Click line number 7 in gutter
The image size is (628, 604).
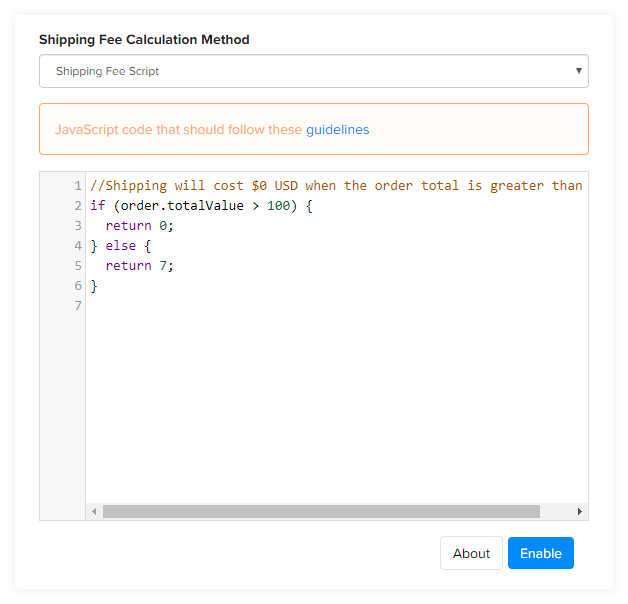pos(78,306)
